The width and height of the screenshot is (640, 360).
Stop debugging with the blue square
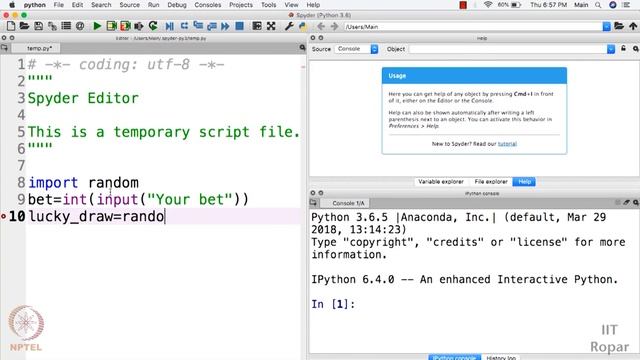click(x=240, y=27)
